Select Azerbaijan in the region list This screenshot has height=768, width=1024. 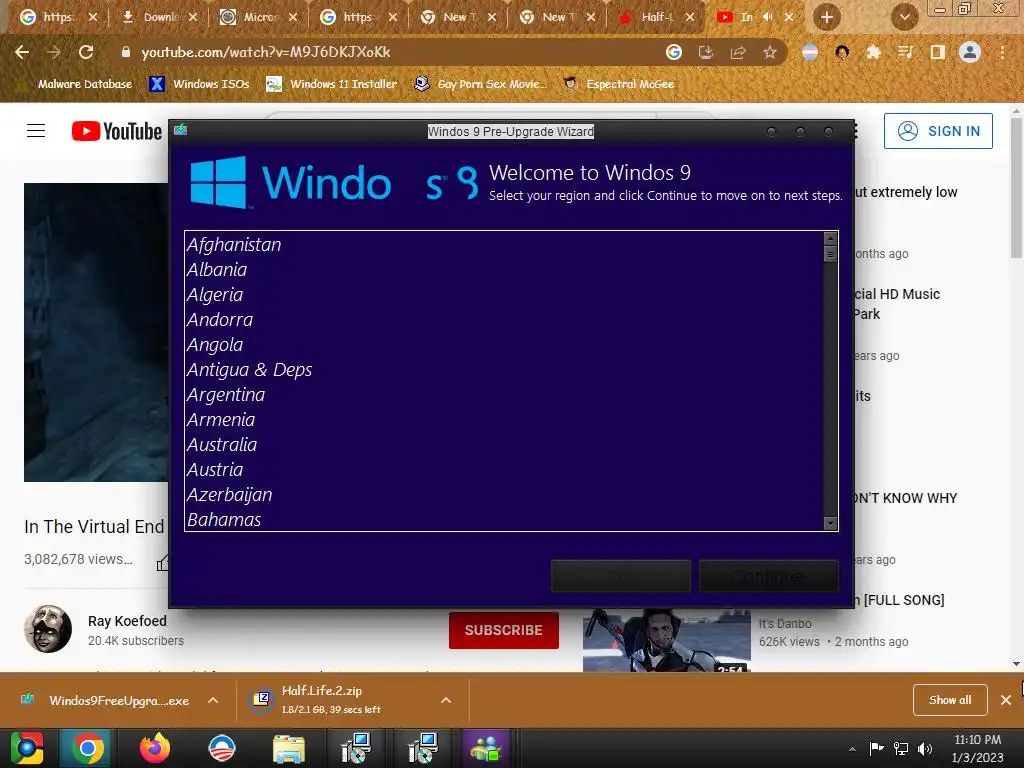(504, 495)
